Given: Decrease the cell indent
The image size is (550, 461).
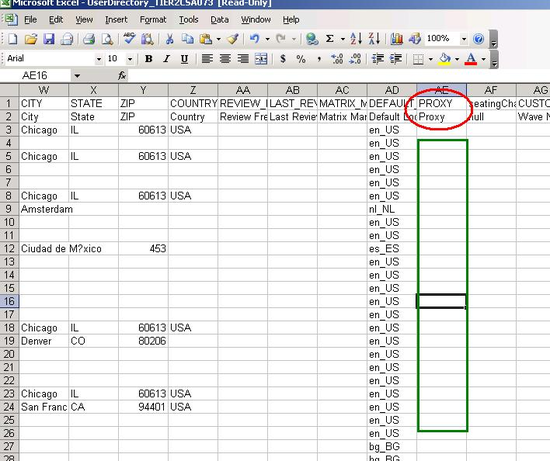Looking at the screenshot, I should point(377,59).
